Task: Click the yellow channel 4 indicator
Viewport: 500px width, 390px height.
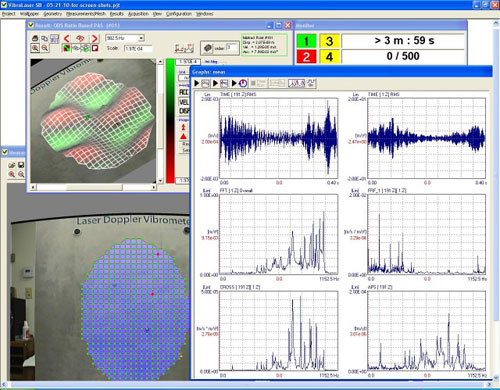Action: click(x=329, y=57)
